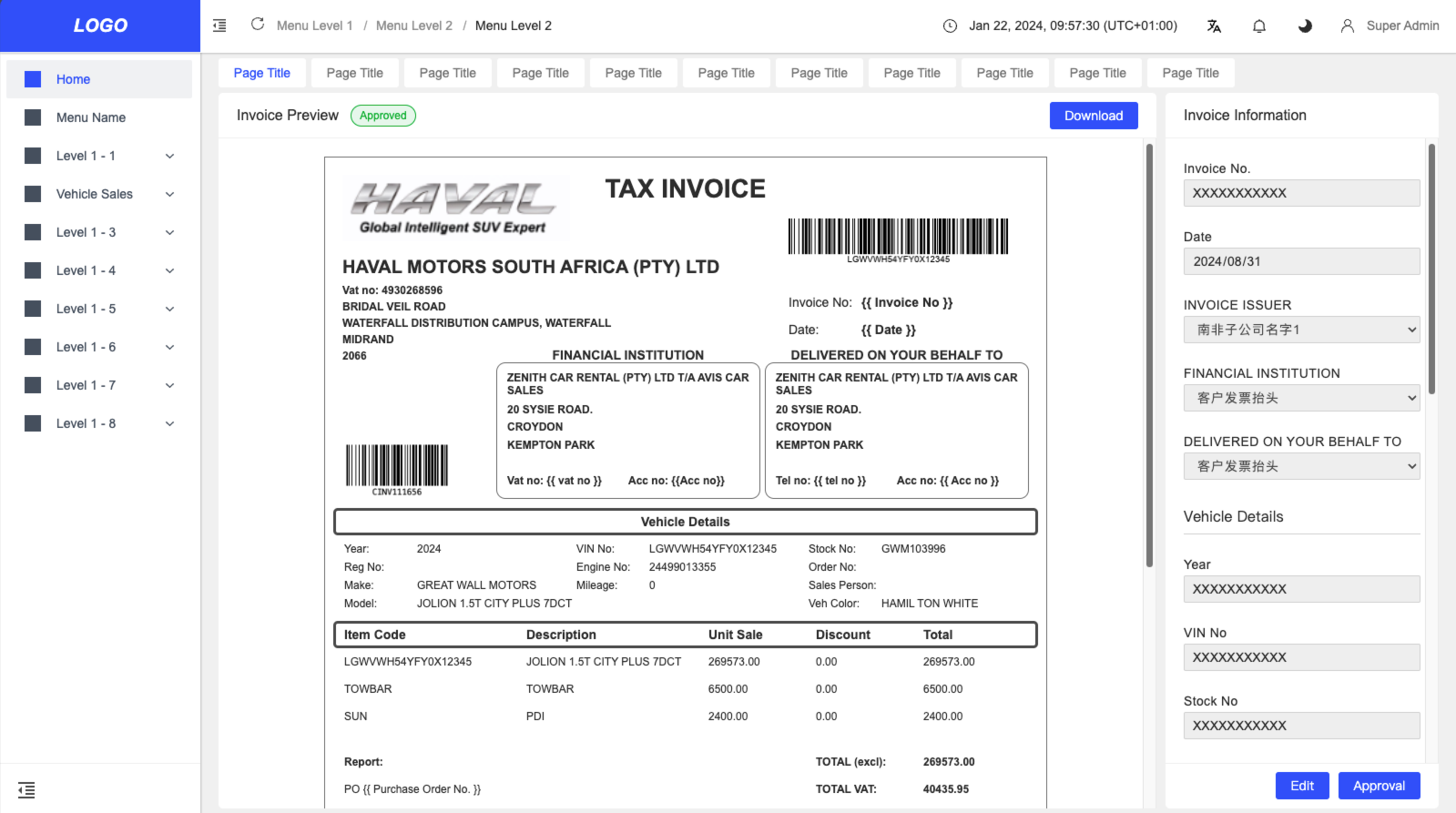
Task: Click the Invoice No. input field
Action: 1301,193
